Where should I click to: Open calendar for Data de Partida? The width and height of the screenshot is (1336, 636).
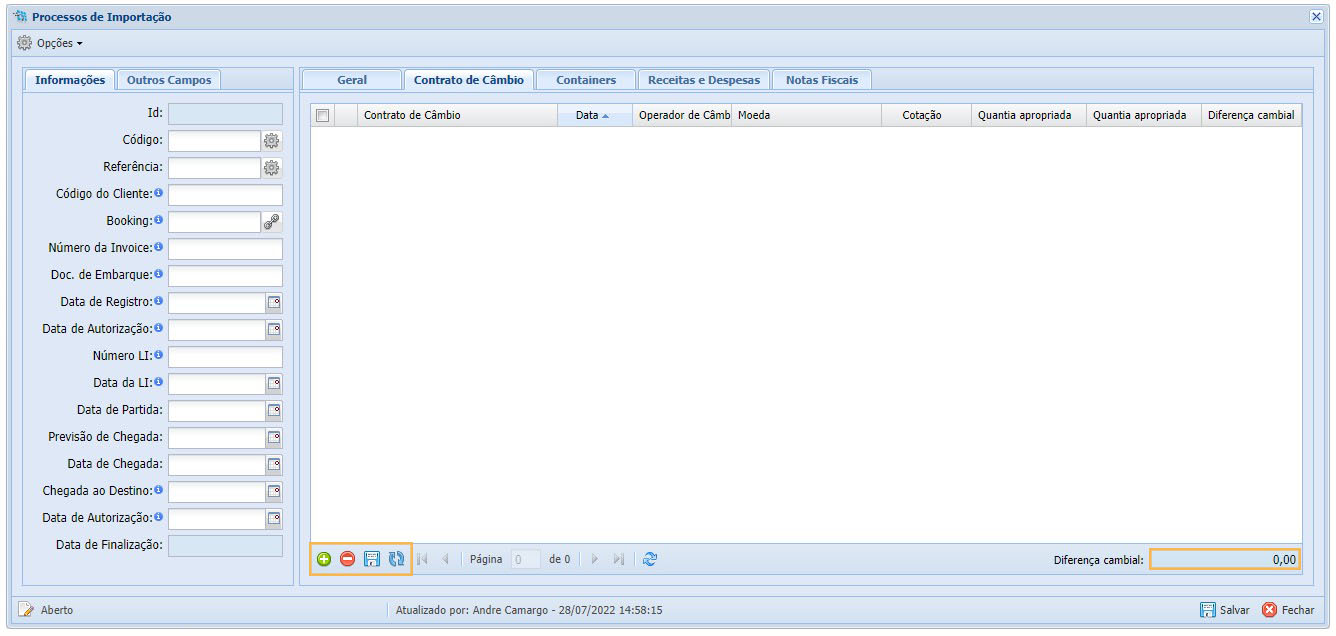[274, 411]
